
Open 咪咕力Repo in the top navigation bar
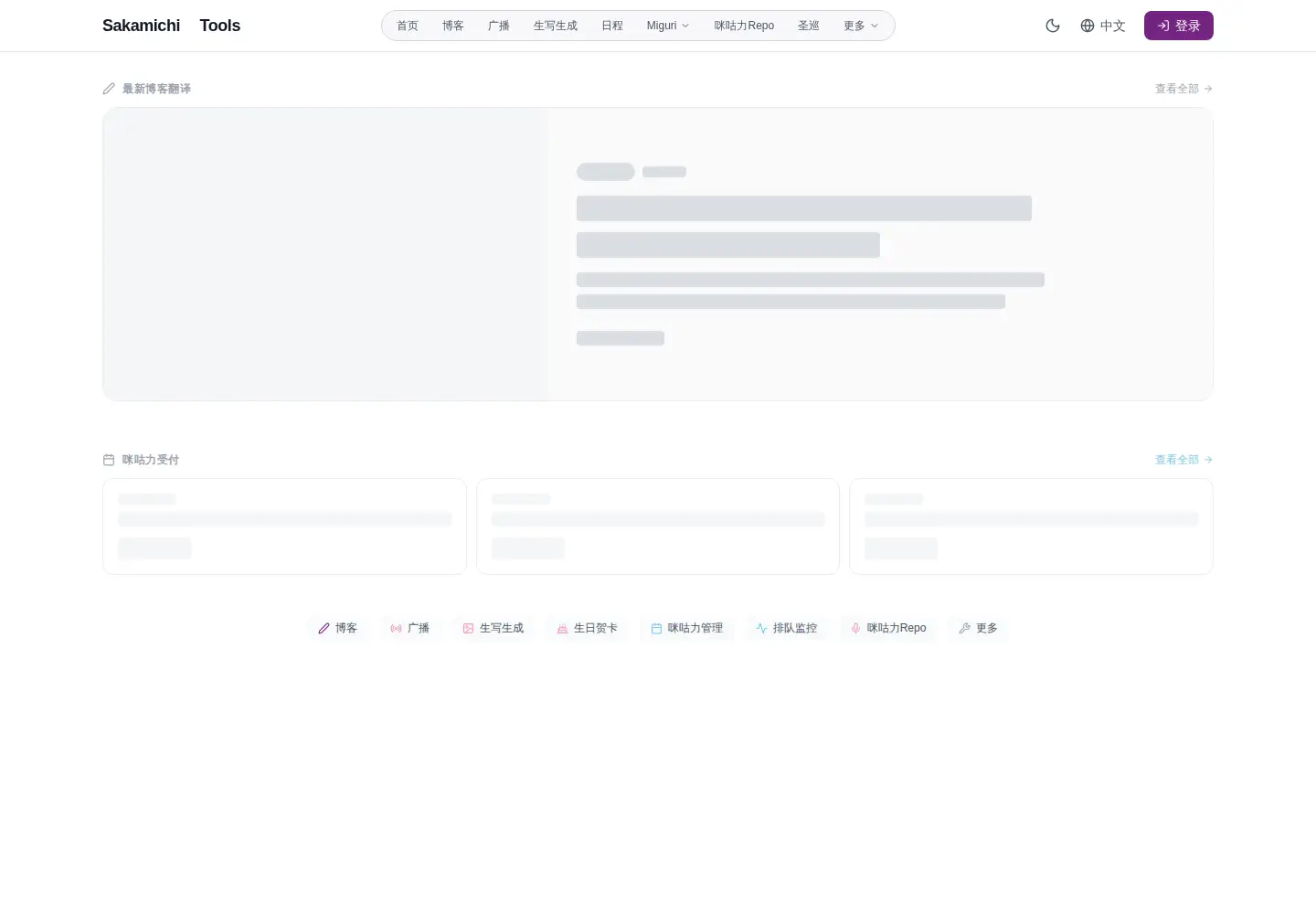point(744,26)
